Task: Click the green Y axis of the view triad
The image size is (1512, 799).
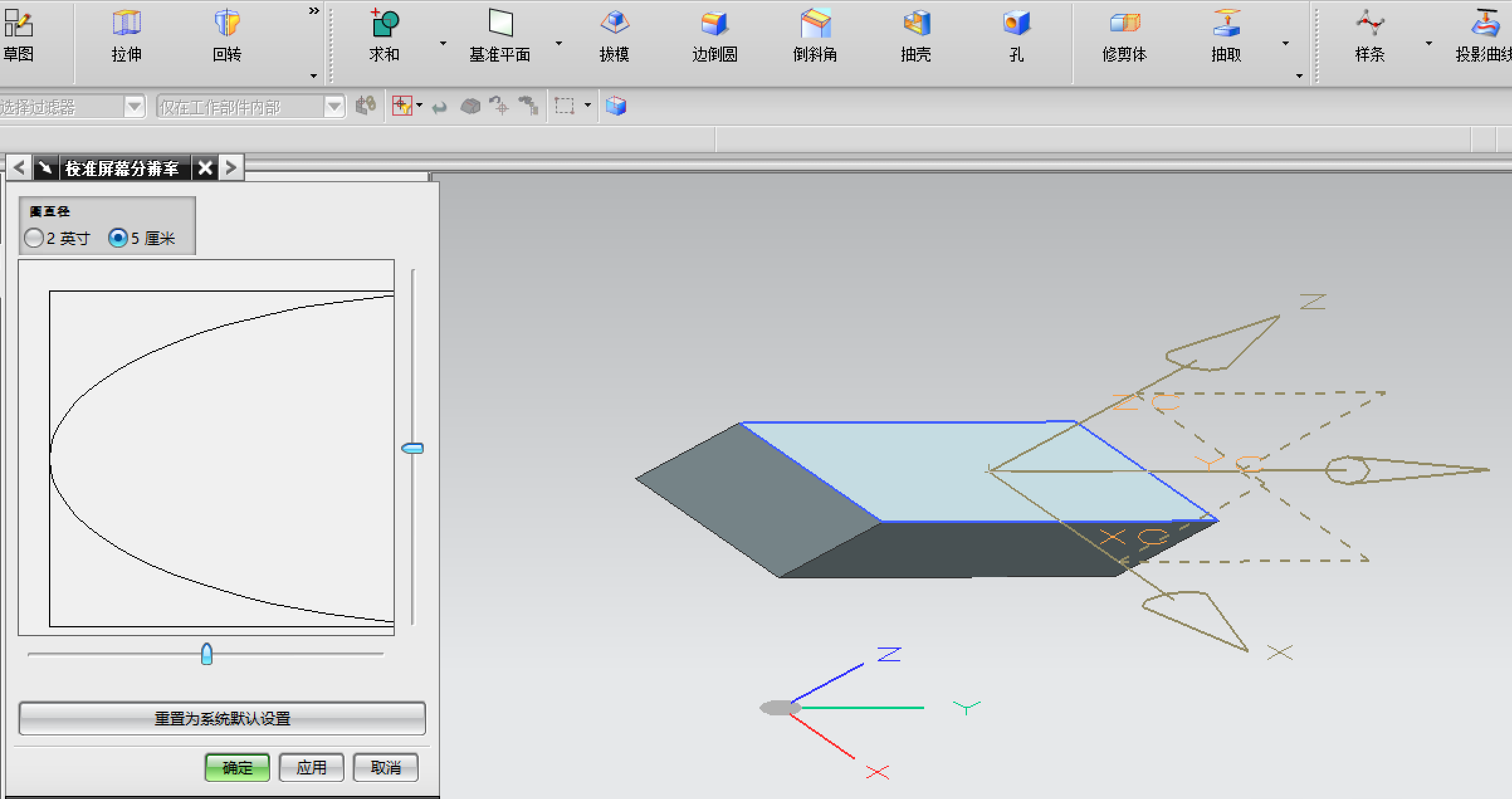Action: (863, 708)
